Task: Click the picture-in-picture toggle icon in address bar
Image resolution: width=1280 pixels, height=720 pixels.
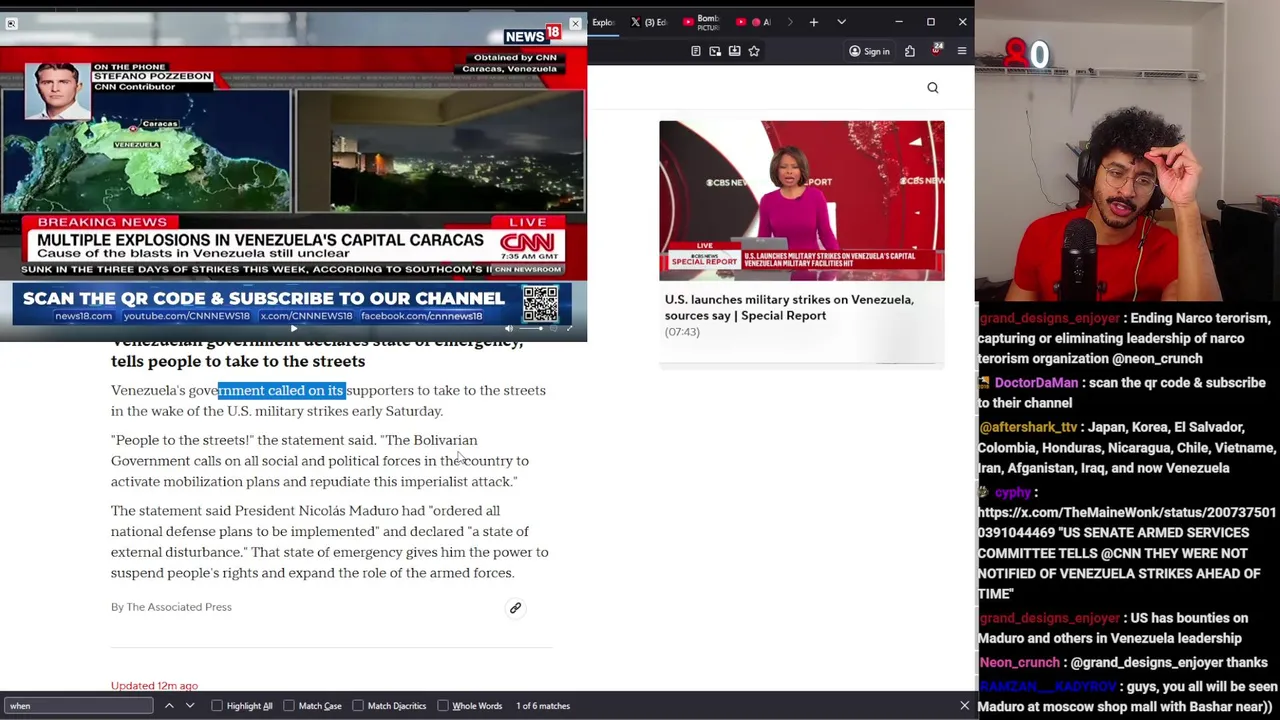Action: (x=715, y=51)
